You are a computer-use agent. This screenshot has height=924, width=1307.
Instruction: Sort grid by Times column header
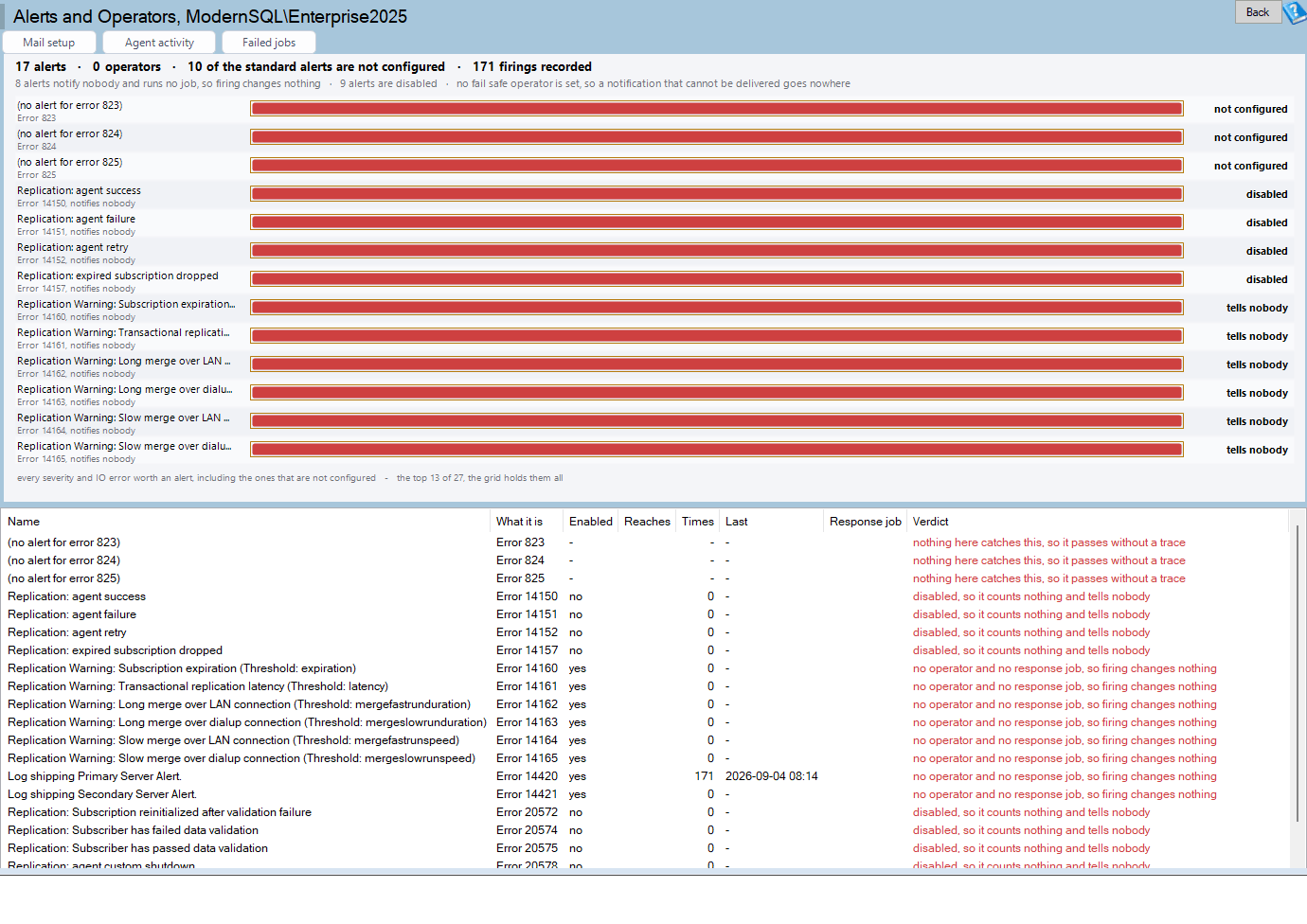[x=698, y=522]
